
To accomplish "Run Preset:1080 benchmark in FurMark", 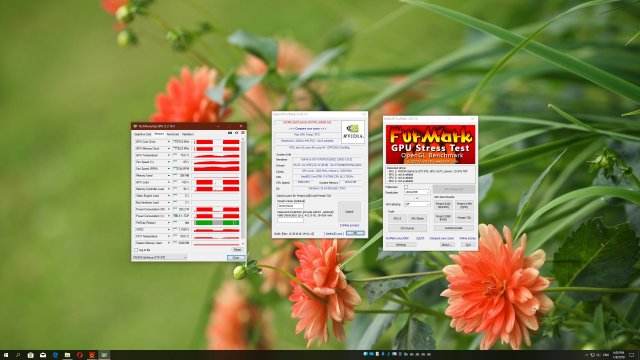I will tap(443, 218).
